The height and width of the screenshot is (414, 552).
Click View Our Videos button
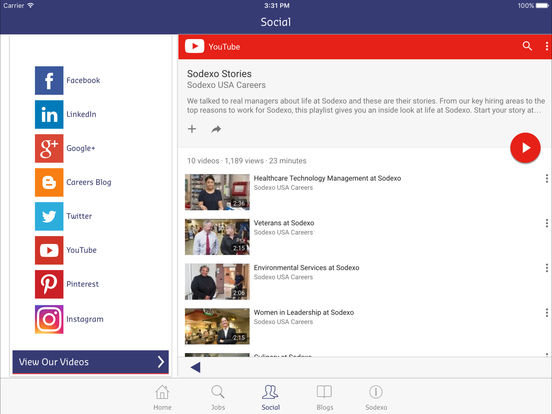(90, 362)
